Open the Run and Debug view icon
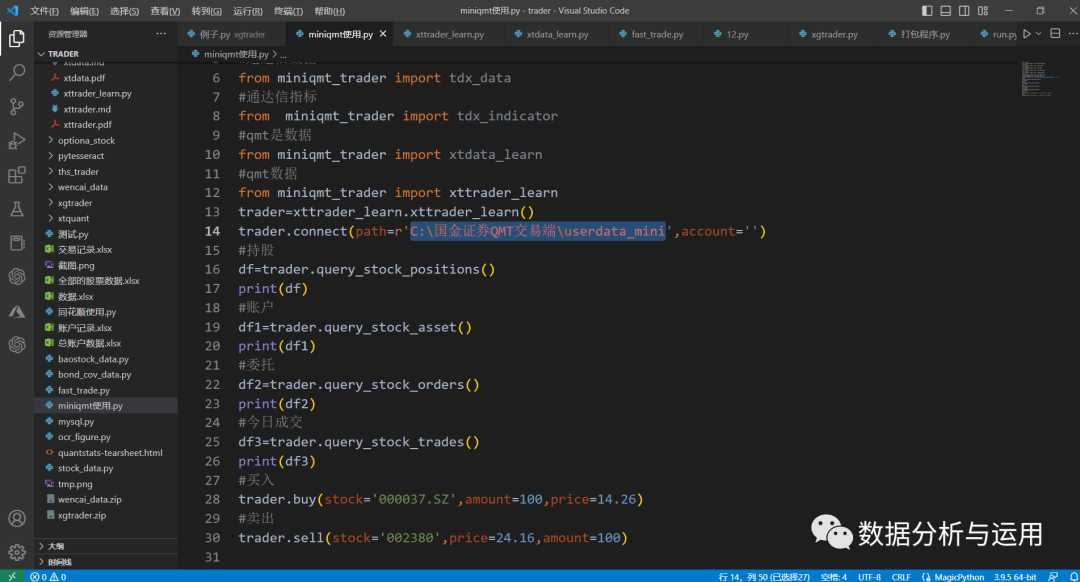This screenshot has width=1080, height=582. tap(17, 141)
